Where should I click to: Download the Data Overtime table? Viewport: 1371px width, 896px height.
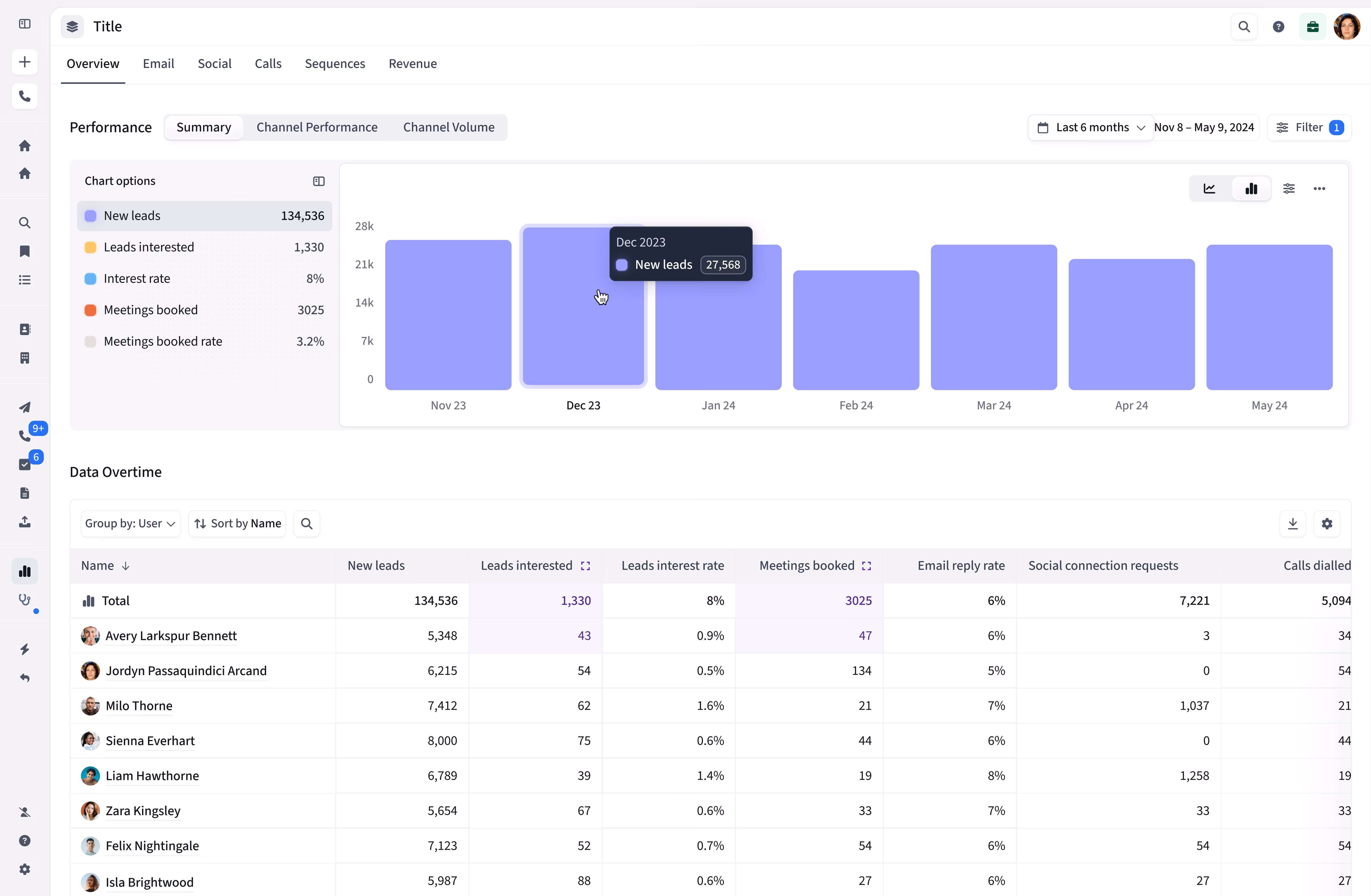click(1293, 524)
